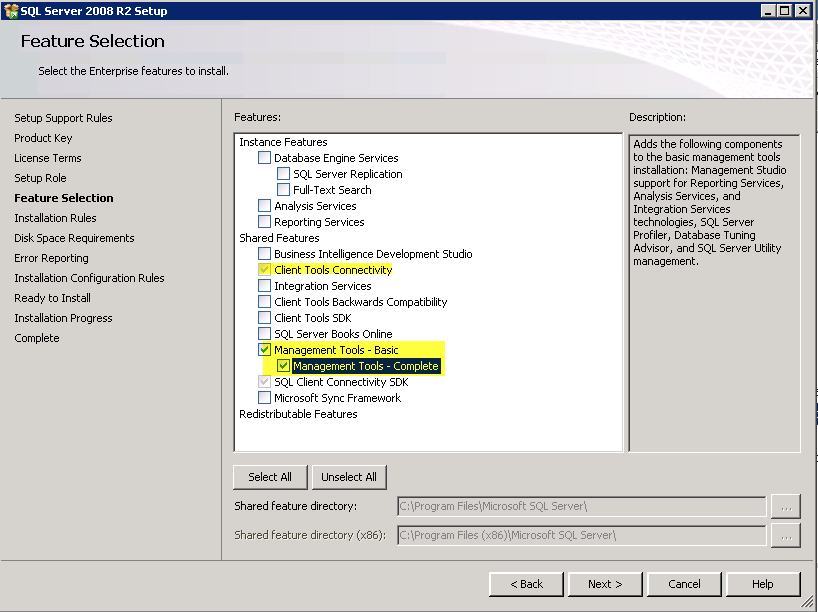Select the License Terms step
The image size is (818, 612).
[47, 158]
